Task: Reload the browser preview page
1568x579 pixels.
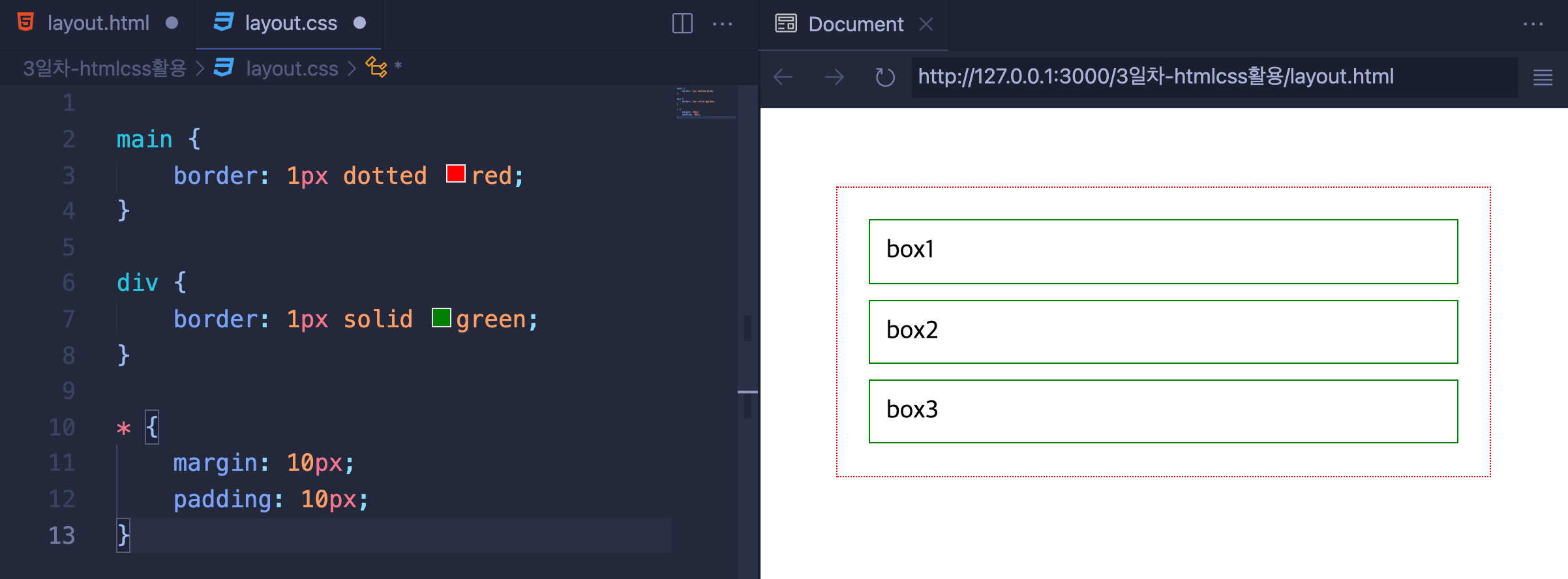Action: pos(884,78)
